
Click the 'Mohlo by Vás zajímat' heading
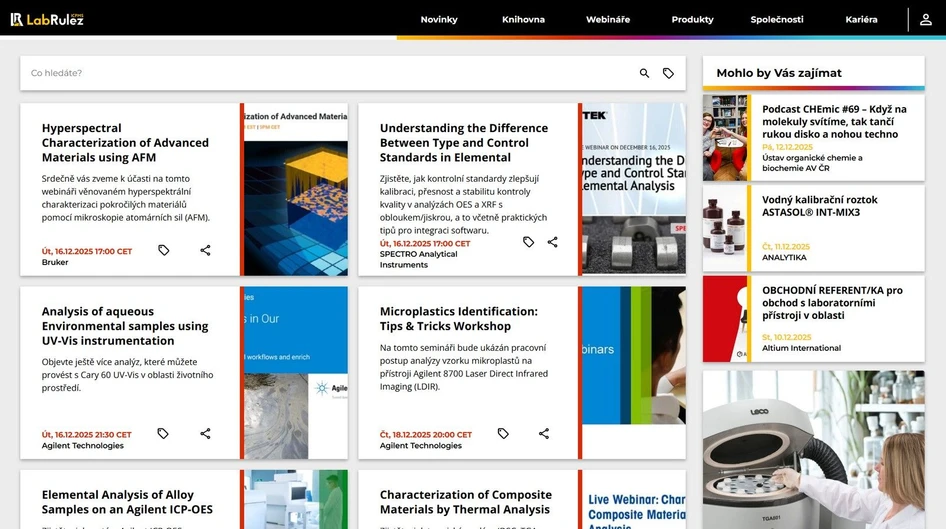coord(779,73)
